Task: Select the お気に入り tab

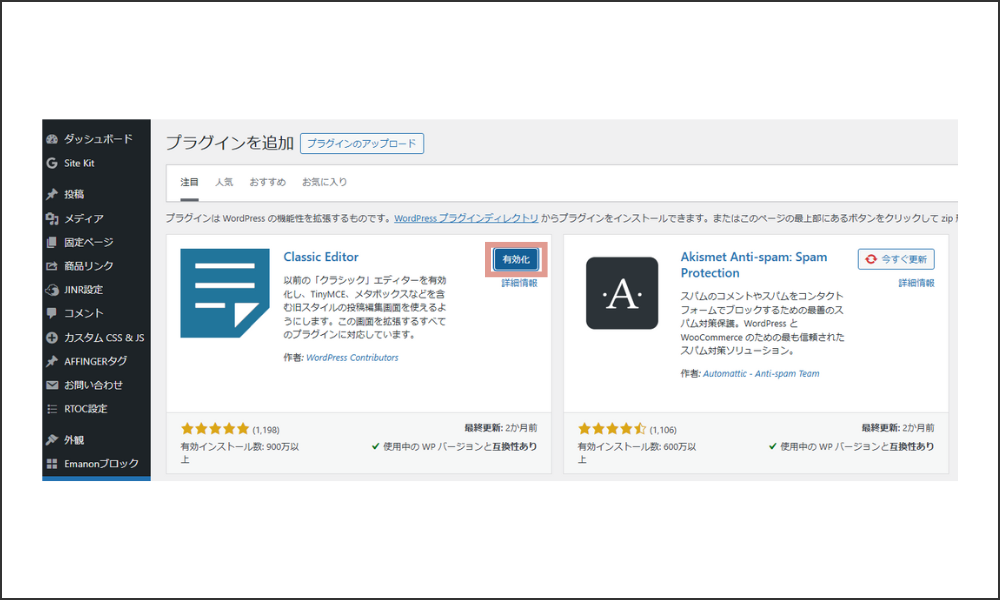Action: click(x=325, y=182)
